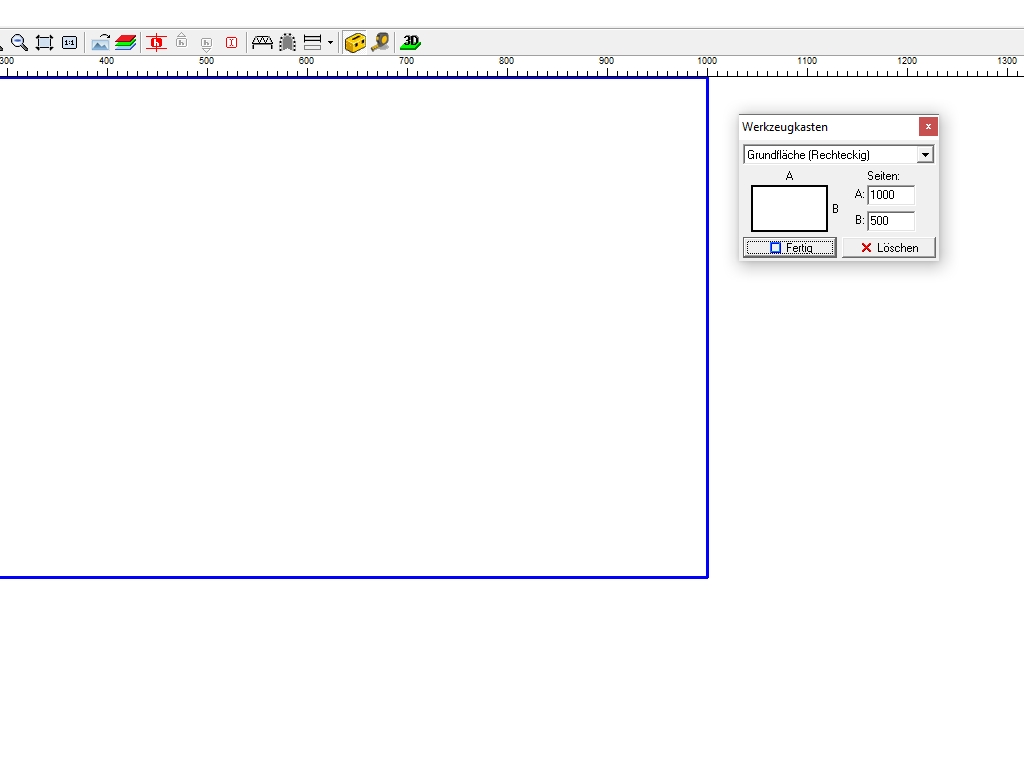Click the horizontal lines layout icon

click(312, 42)
